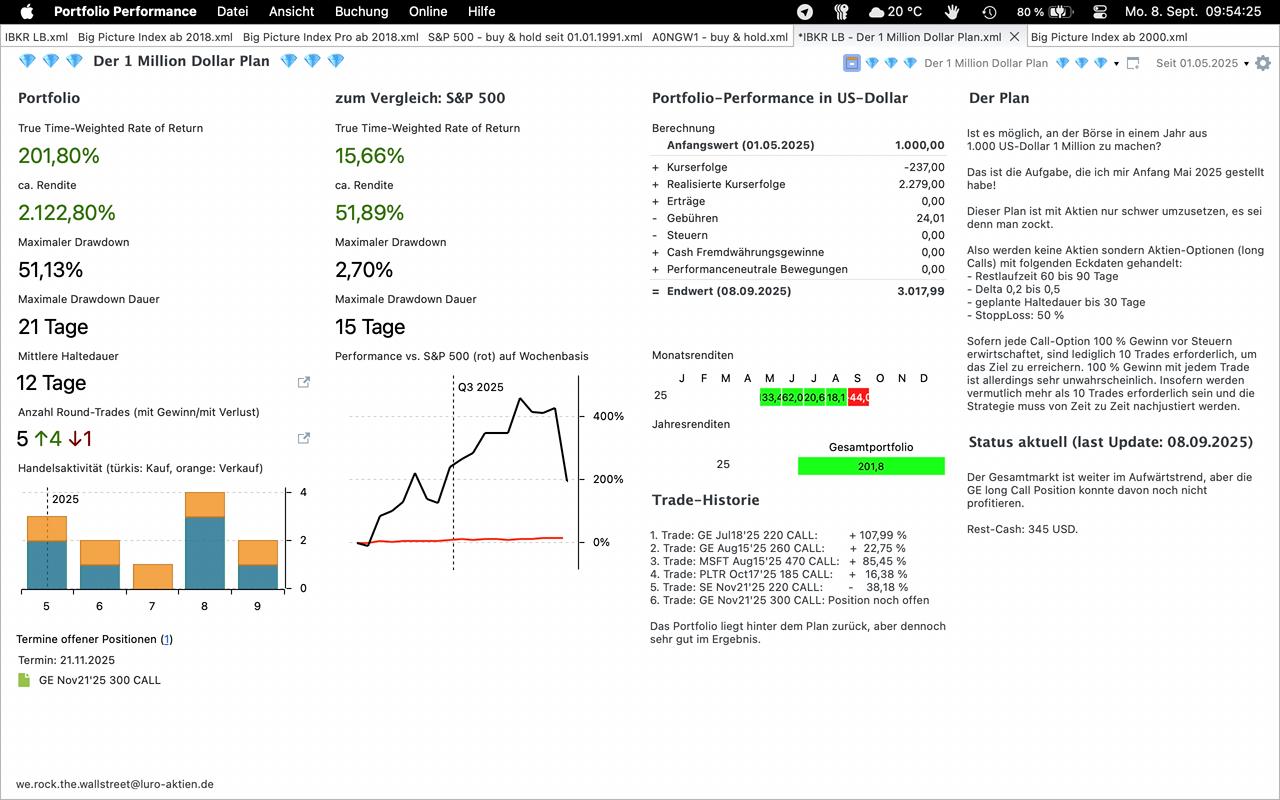Open the Buchung menu
Viewport: 1280px width, 800px height.
click(x=361, y=12)
